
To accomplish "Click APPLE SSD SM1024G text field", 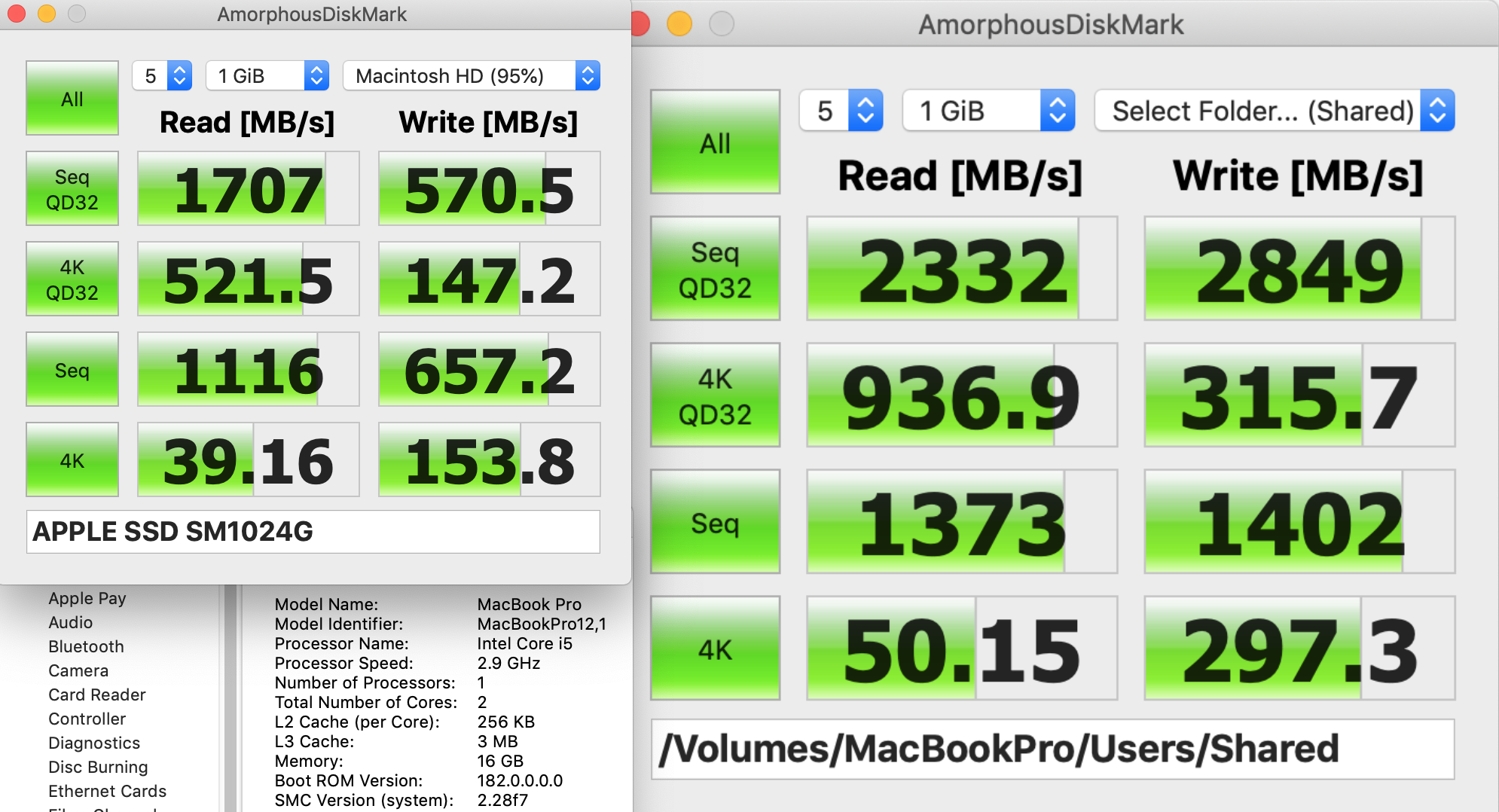I will 313,532.
